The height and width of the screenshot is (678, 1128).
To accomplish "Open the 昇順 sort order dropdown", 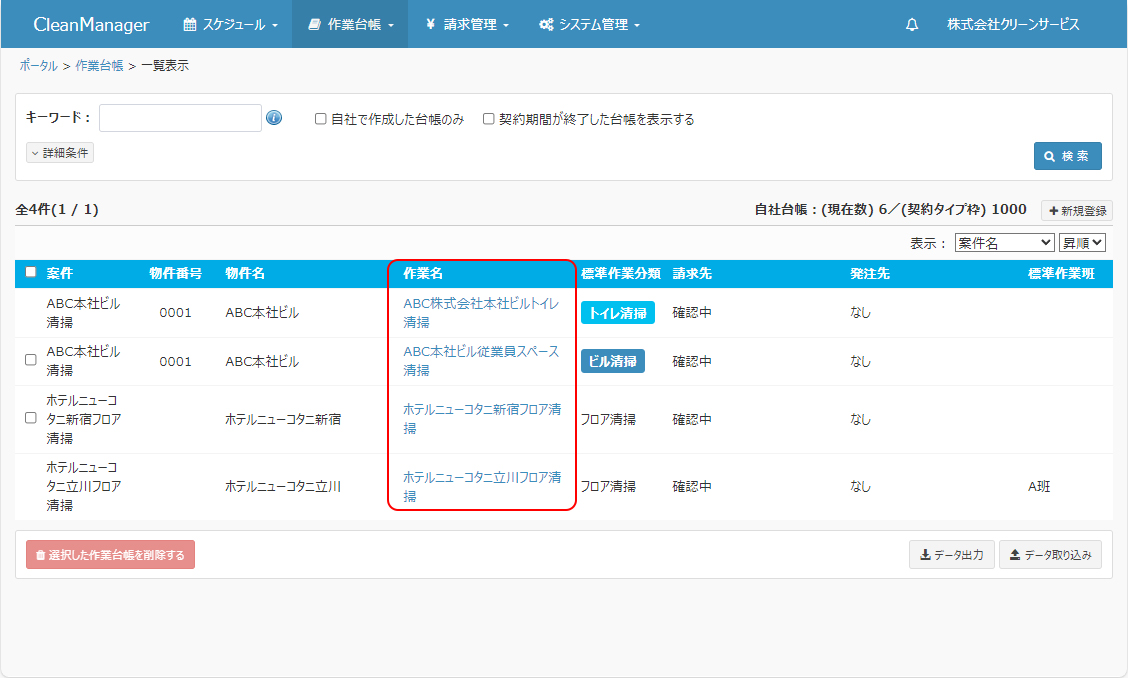I will (x=1082, y=243).
